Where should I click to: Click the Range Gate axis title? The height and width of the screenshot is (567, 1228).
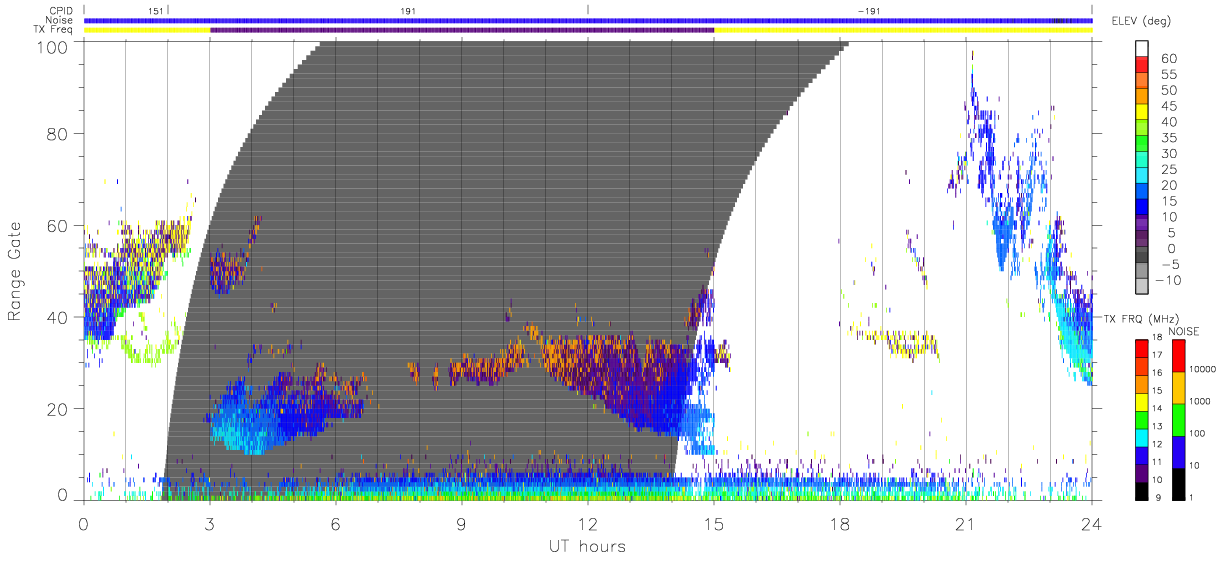pyautogui.click(x=15, y=272)
